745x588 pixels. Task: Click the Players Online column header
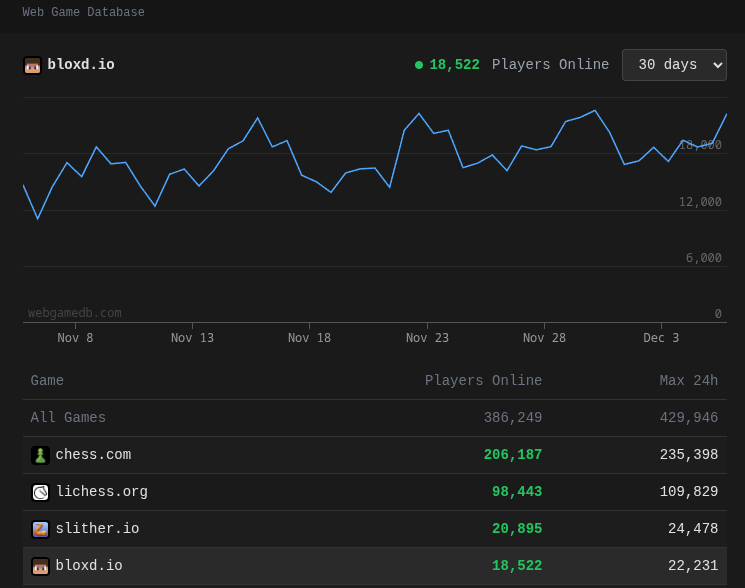(x=483, y=380)
